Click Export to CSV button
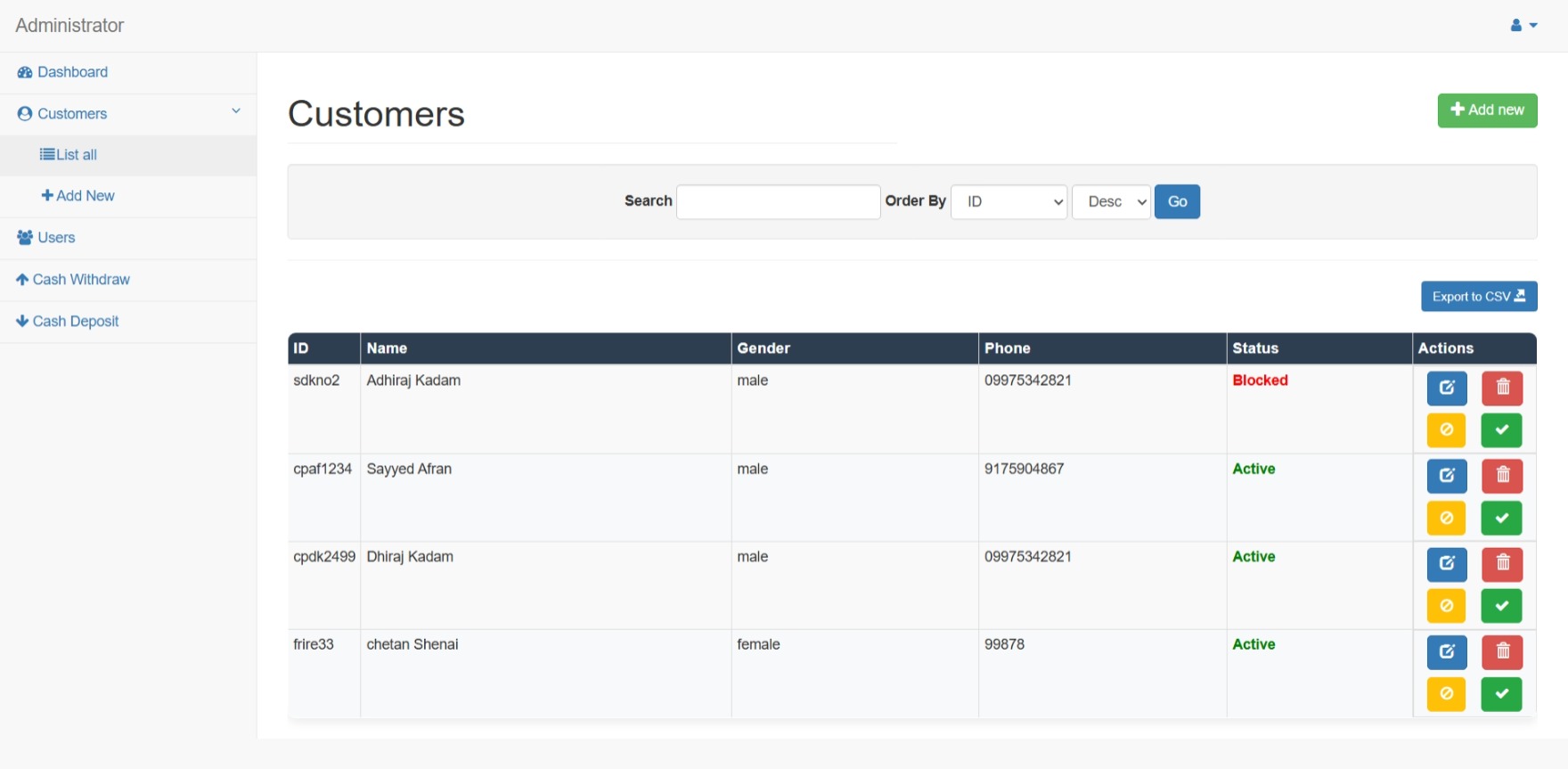The image size is (1568, 769). click(x=1479, y=297)
